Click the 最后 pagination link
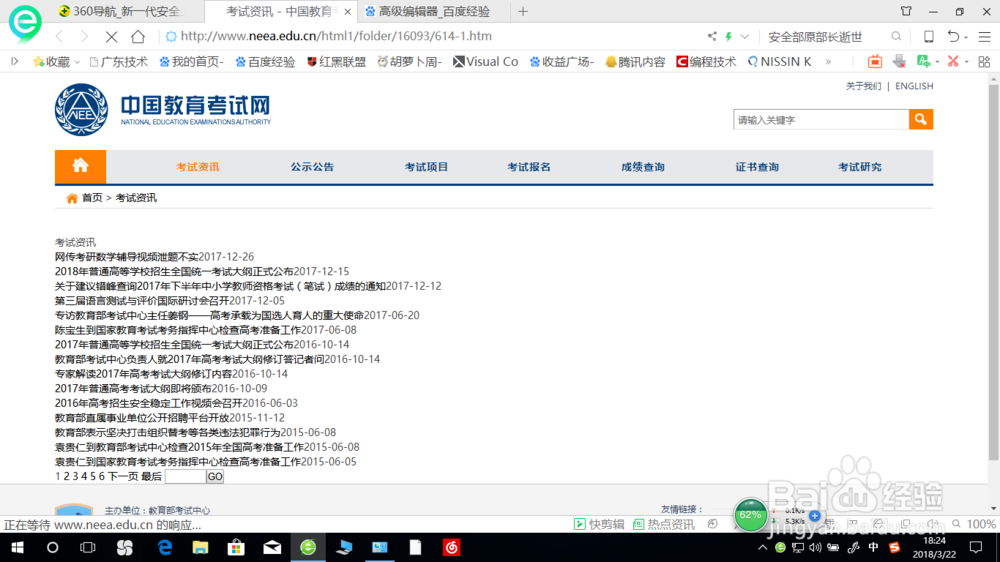The height and width of the screenshot is (562, 1000). [x=151, y=477]
